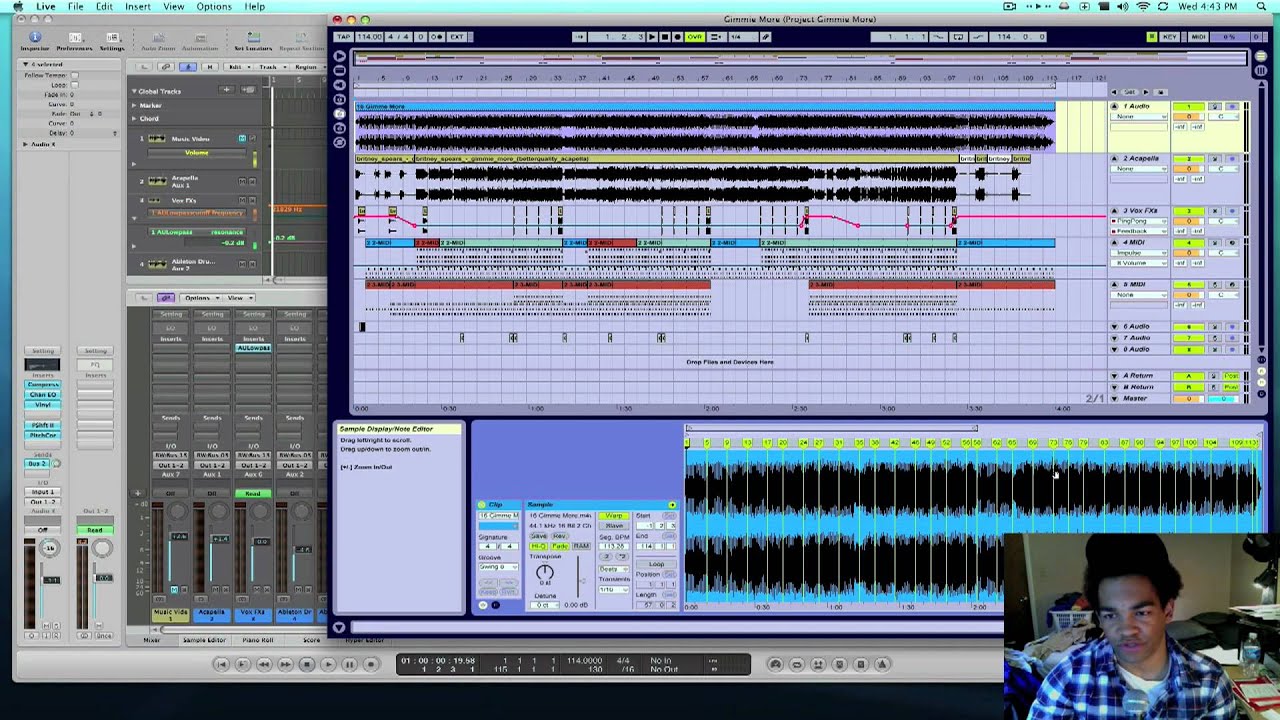Toggle punch-out switch in Live transport
Image resolution: width=1280 pixels, height=720 pixels.
[978, 37]
